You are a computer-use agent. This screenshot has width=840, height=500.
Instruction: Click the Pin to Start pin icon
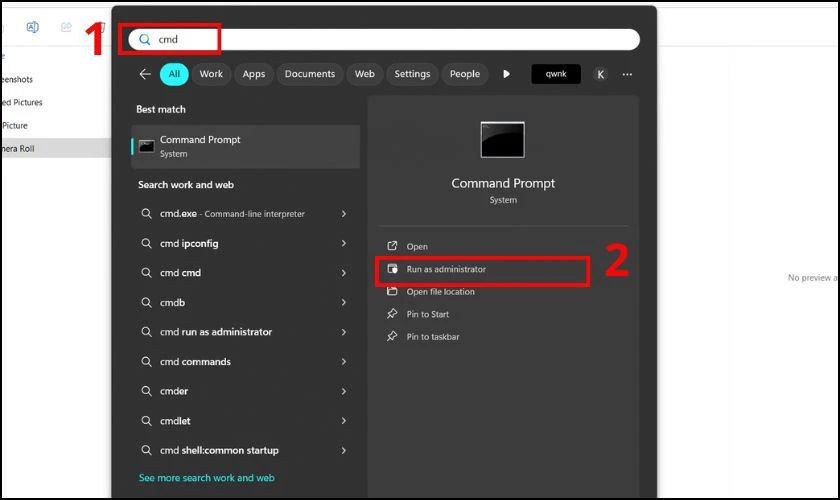392,314
